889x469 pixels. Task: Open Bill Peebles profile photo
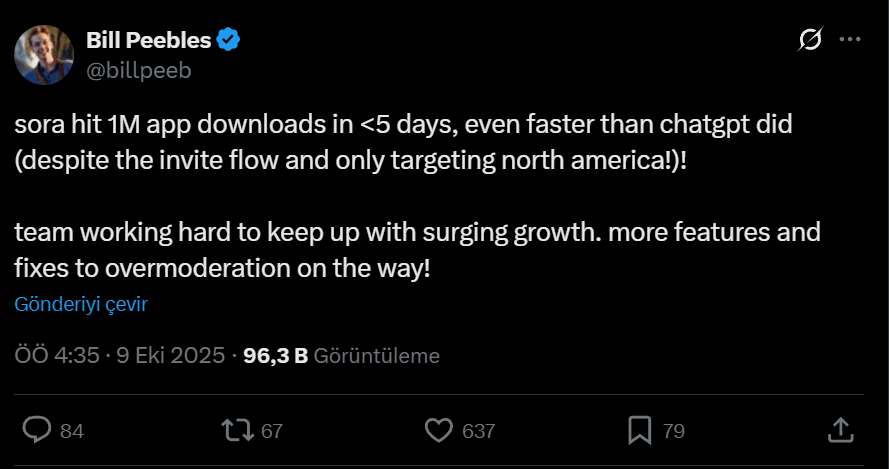[x=43, y=55]
